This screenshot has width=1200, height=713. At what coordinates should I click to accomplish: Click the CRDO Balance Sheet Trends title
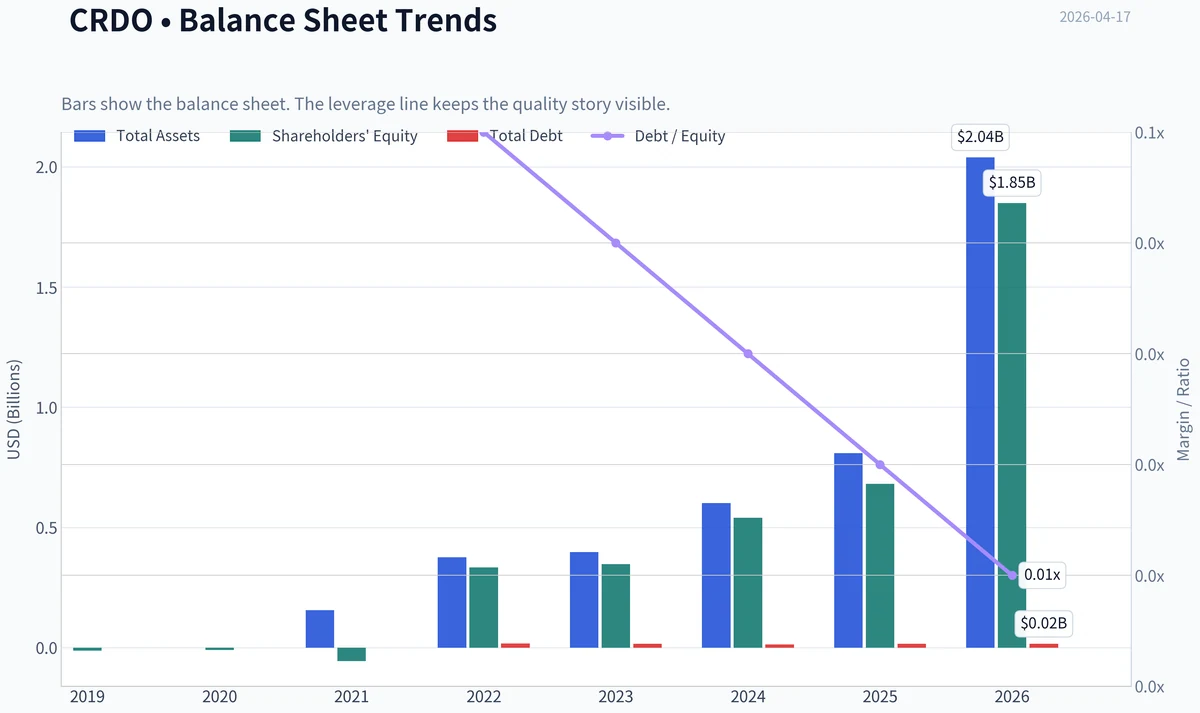coord(283,20)
